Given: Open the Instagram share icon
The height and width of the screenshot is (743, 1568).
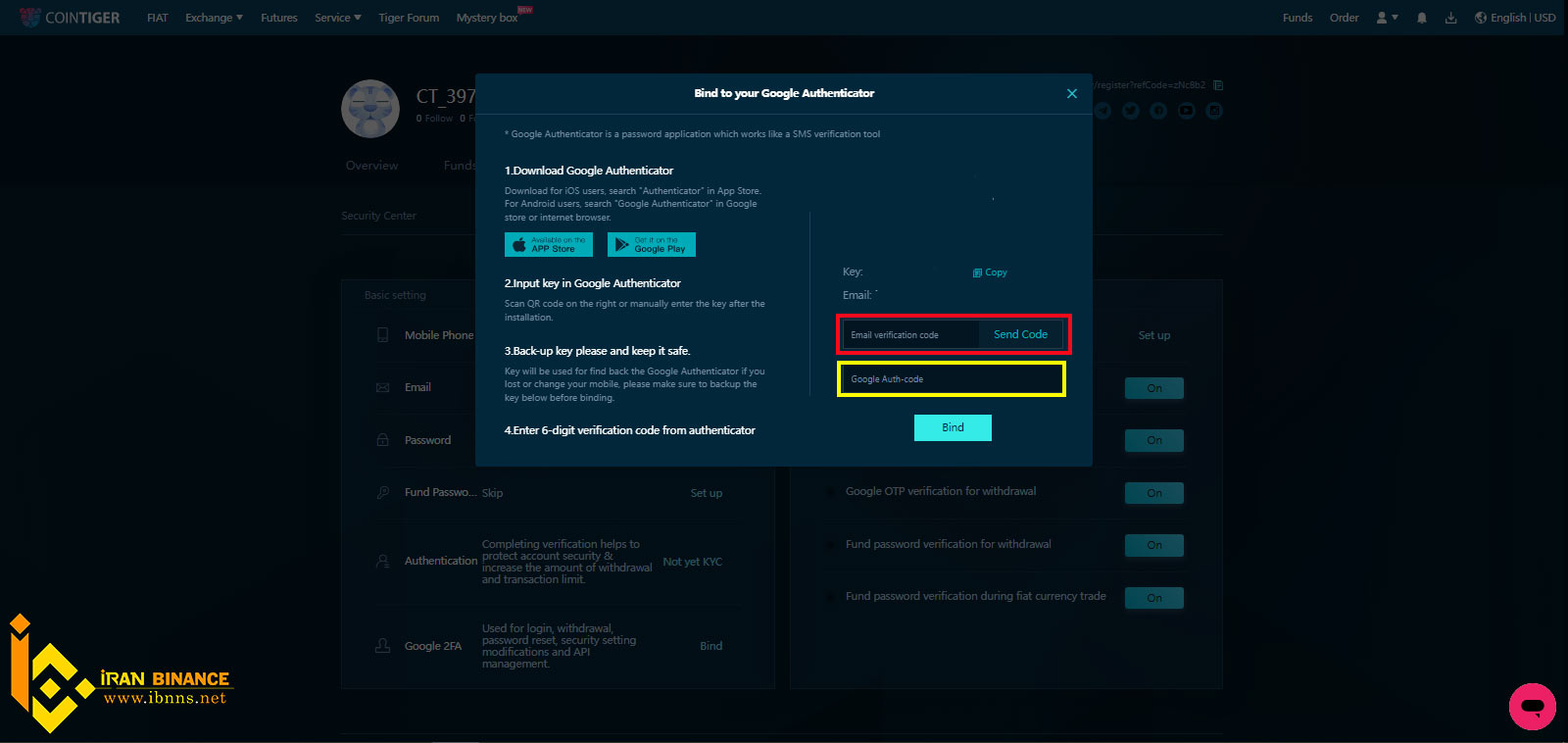Looking at the screenshot, I should pos(1214,111).
